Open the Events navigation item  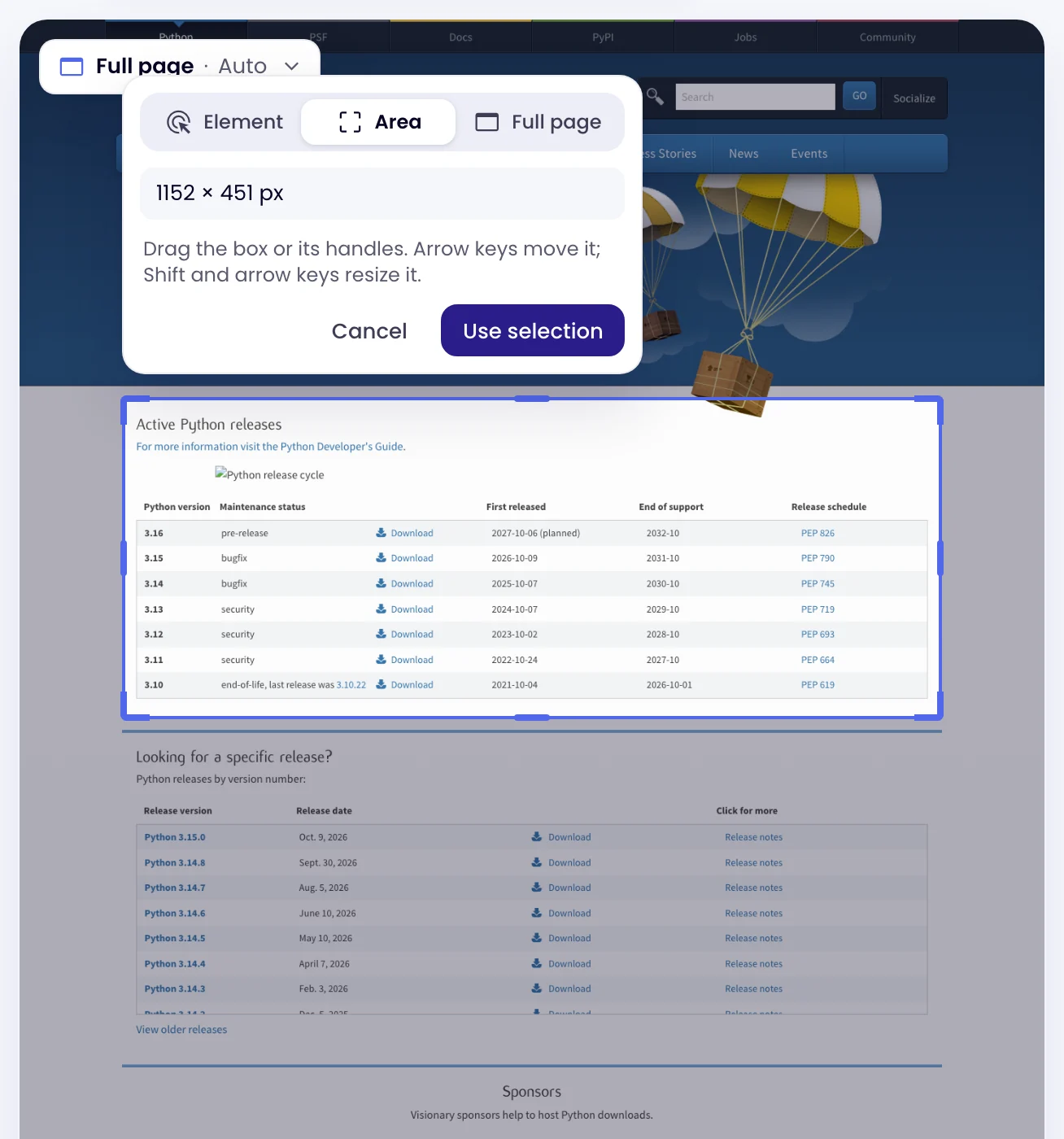[809, 154]
